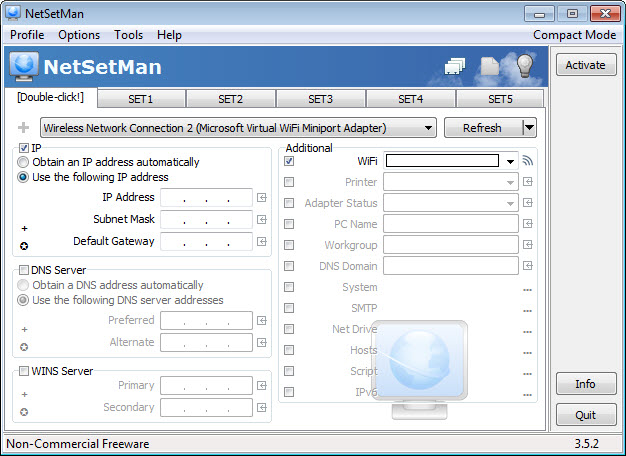Open the Profile menu
The width and height of the screenshot is (626, 456).
[x=27, y=35]
